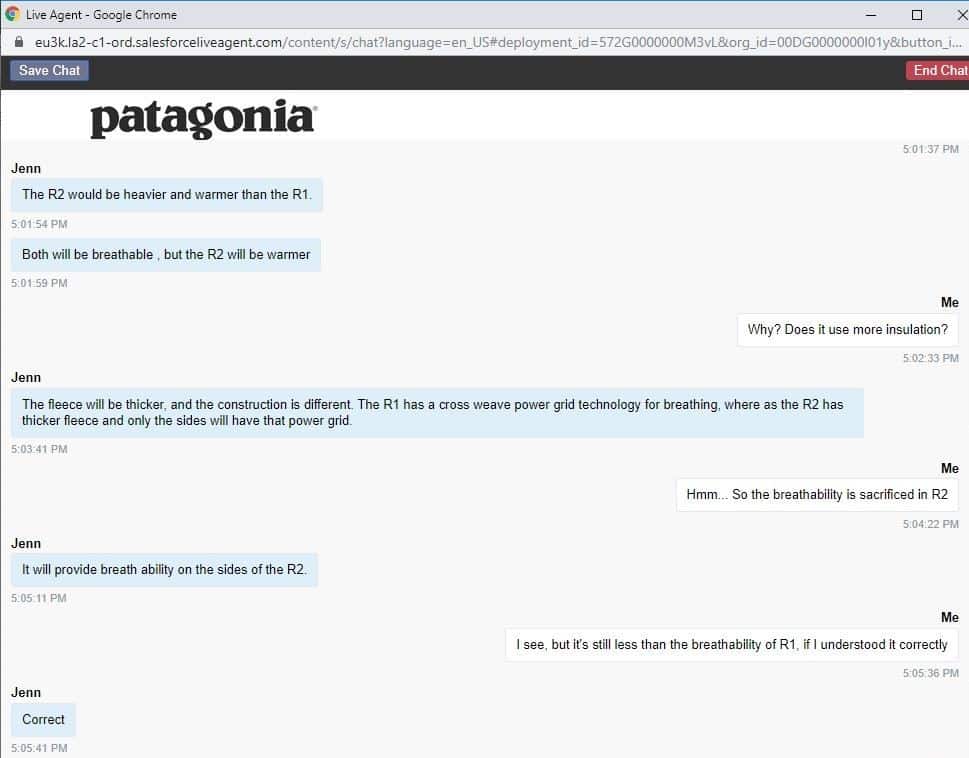End the chat session
This screenshot has width=969, height=758.
pos(938,70)
